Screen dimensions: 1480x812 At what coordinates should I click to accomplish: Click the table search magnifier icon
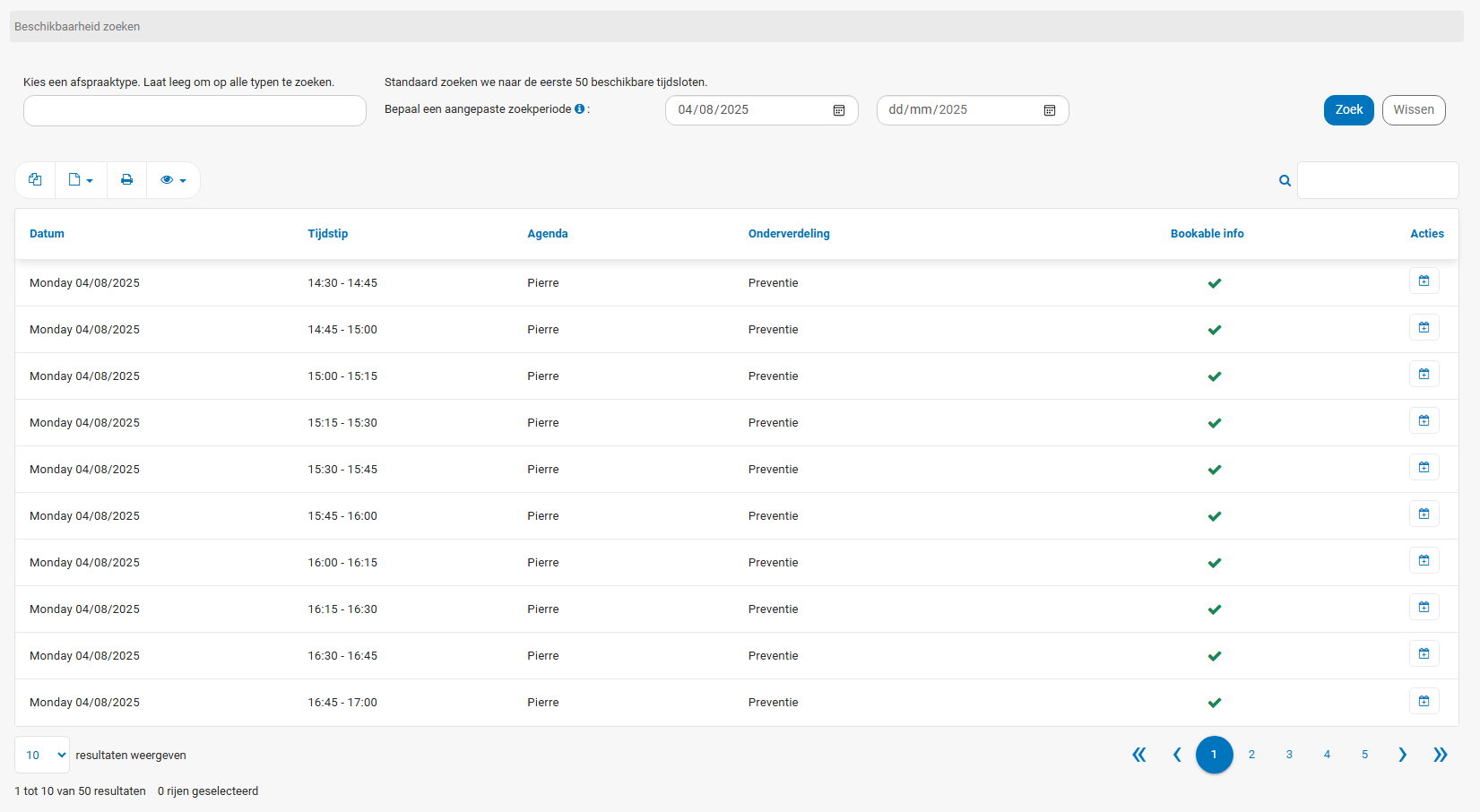coord(1285,181)
